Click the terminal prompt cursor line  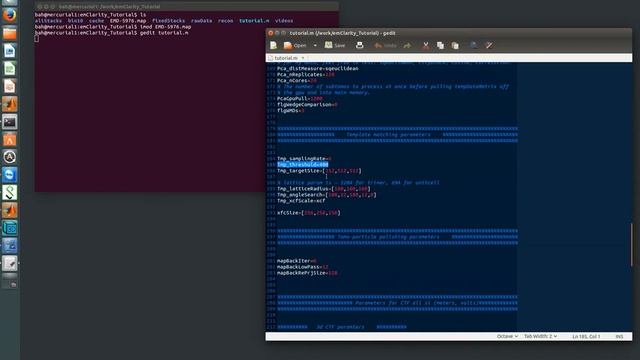(x=37, y=39)
